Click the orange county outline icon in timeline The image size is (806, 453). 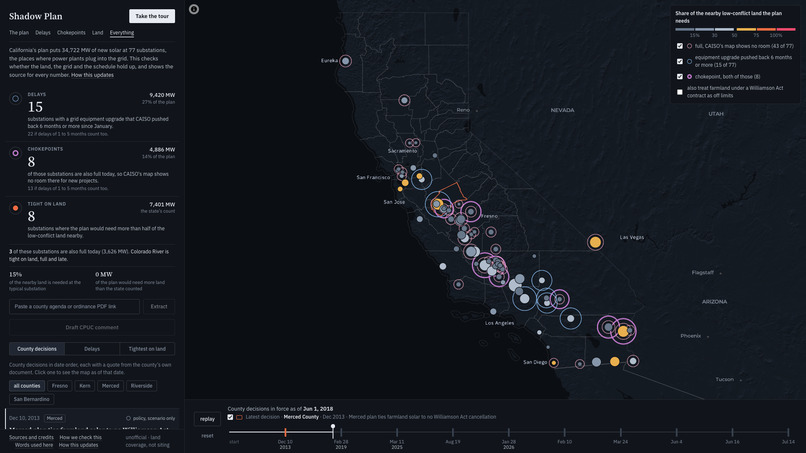pyautogui.click(x=239, y=417)
